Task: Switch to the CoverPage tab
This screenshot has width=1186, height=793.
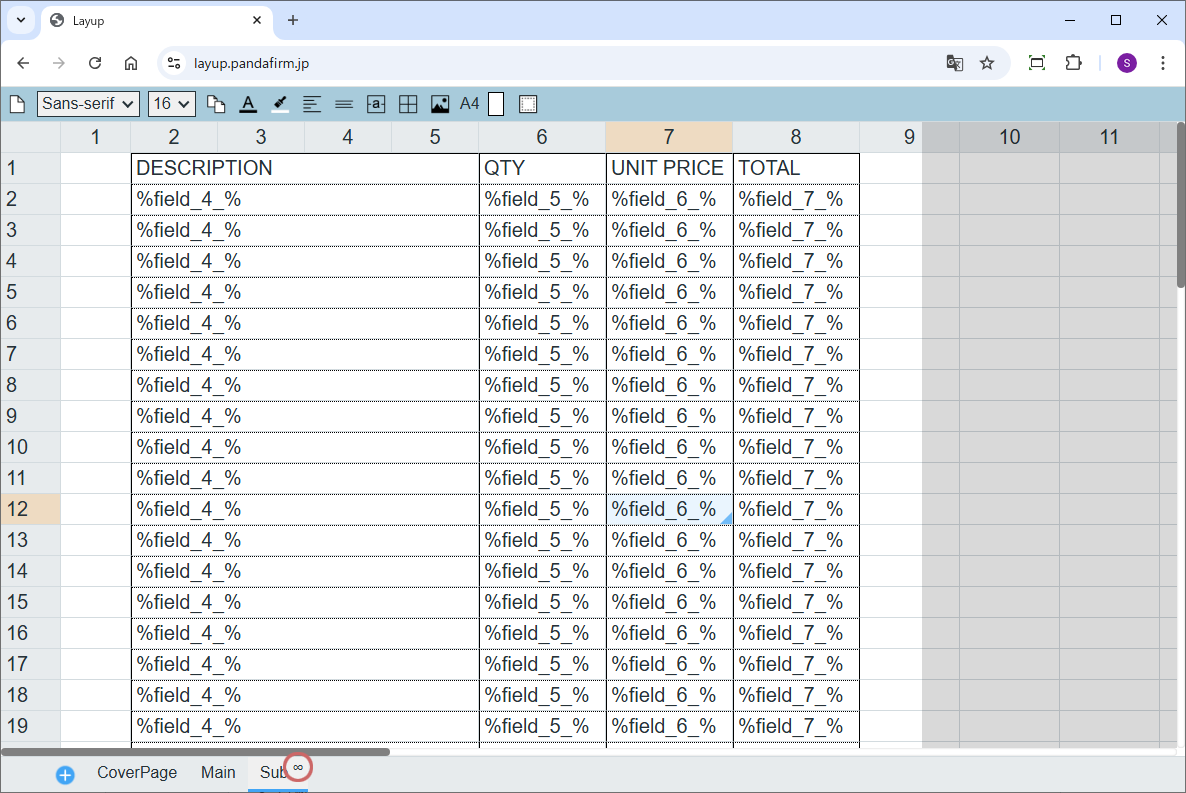Action: pos(137,773)
